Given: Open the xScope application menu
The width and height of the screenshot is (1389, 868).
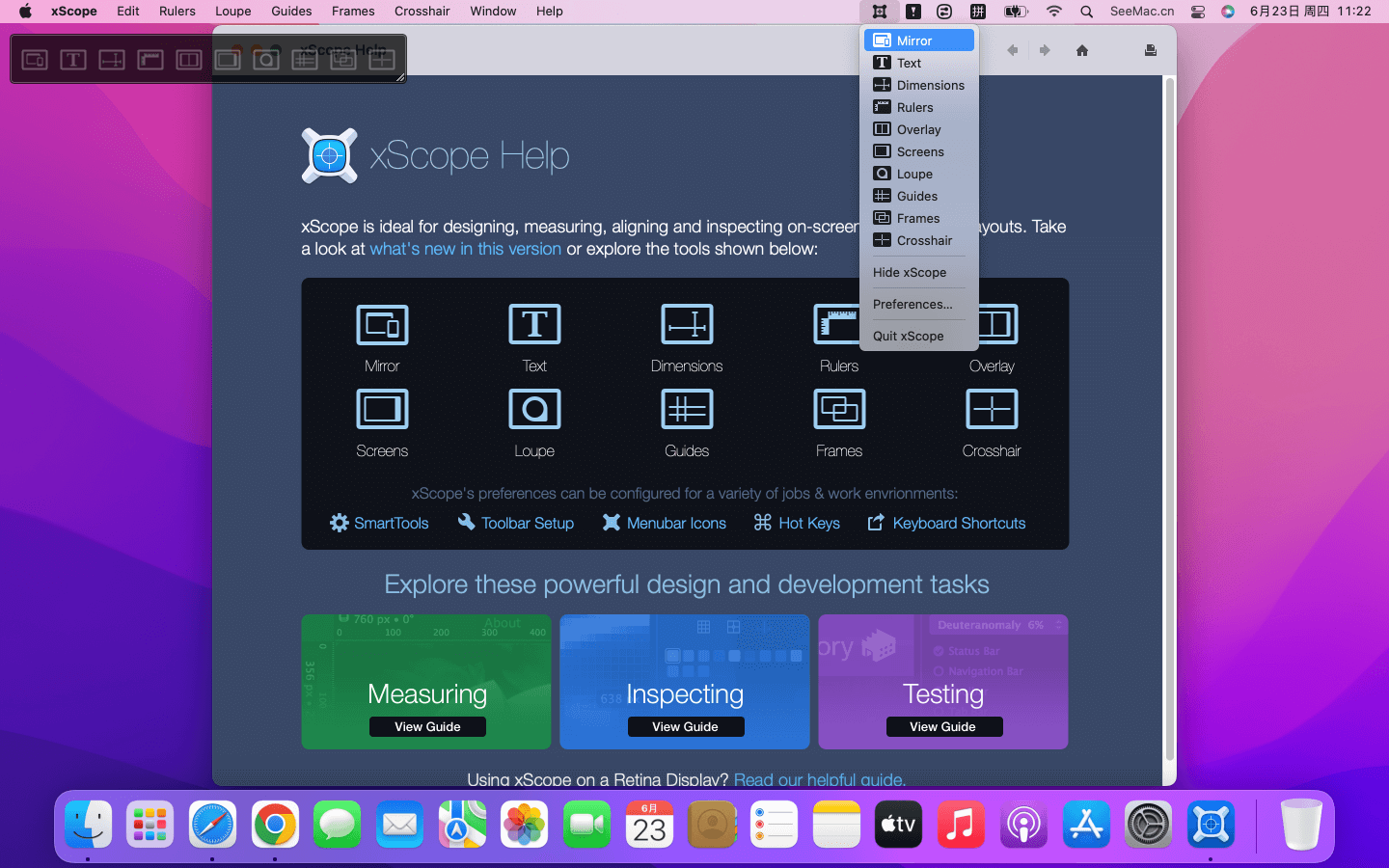Looking at the screenshot, I should click(74, 12).
